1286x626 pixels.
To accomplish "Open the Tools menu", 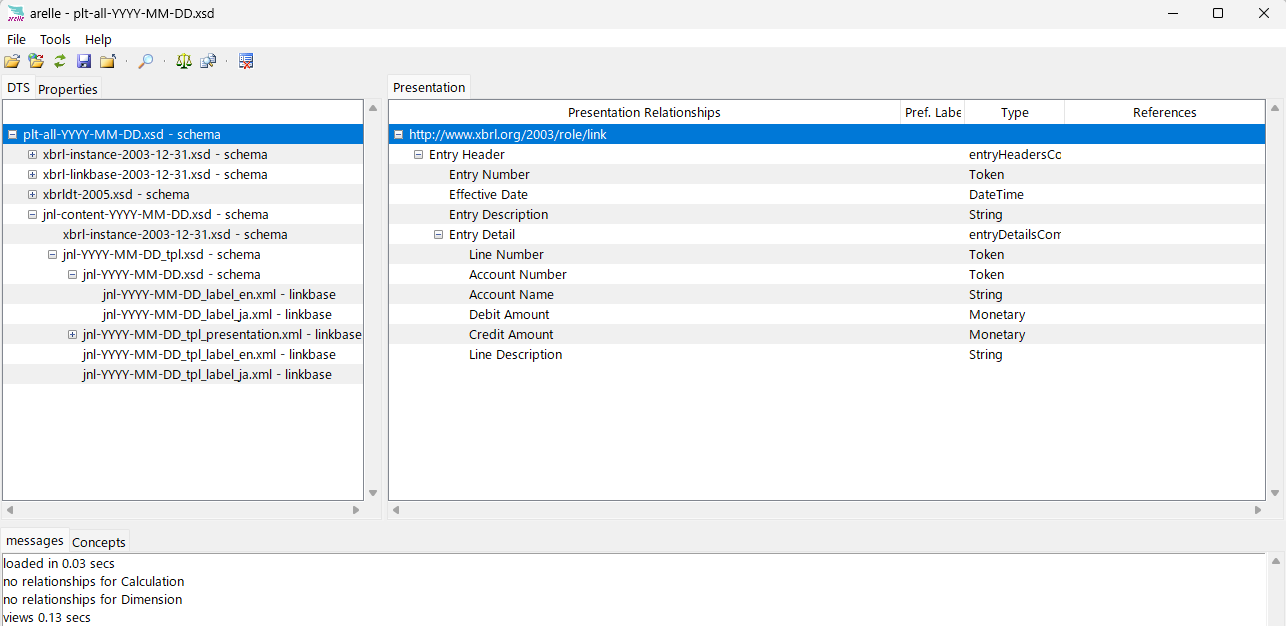I will [55, 39].
